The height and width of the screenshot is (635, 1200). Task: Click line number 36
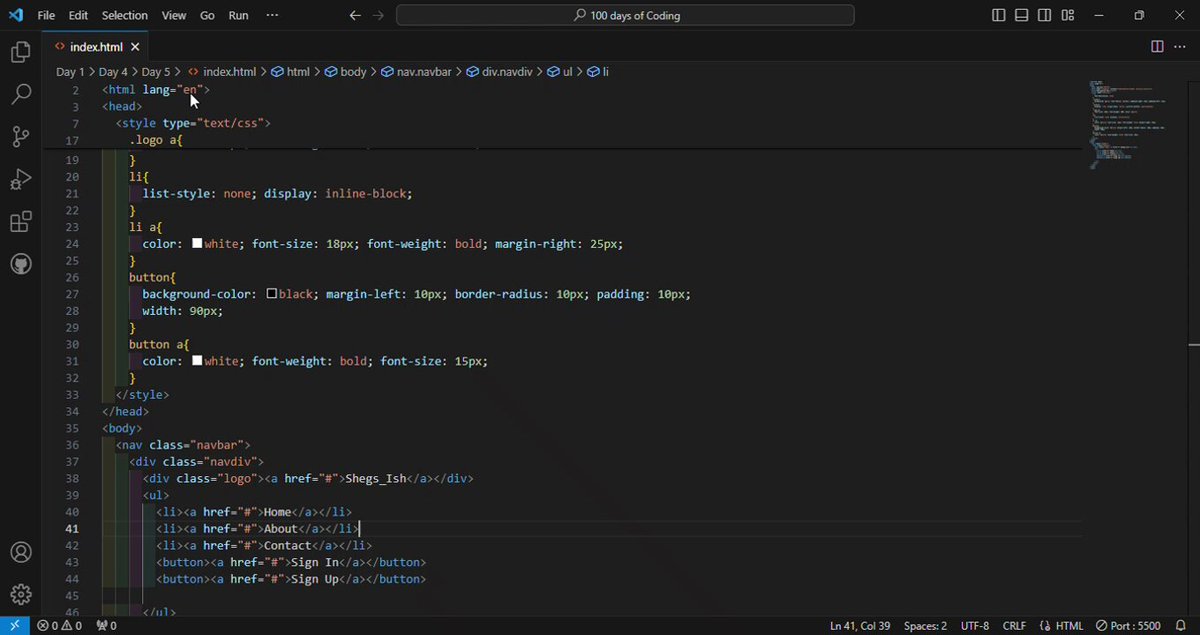(71, 444)
